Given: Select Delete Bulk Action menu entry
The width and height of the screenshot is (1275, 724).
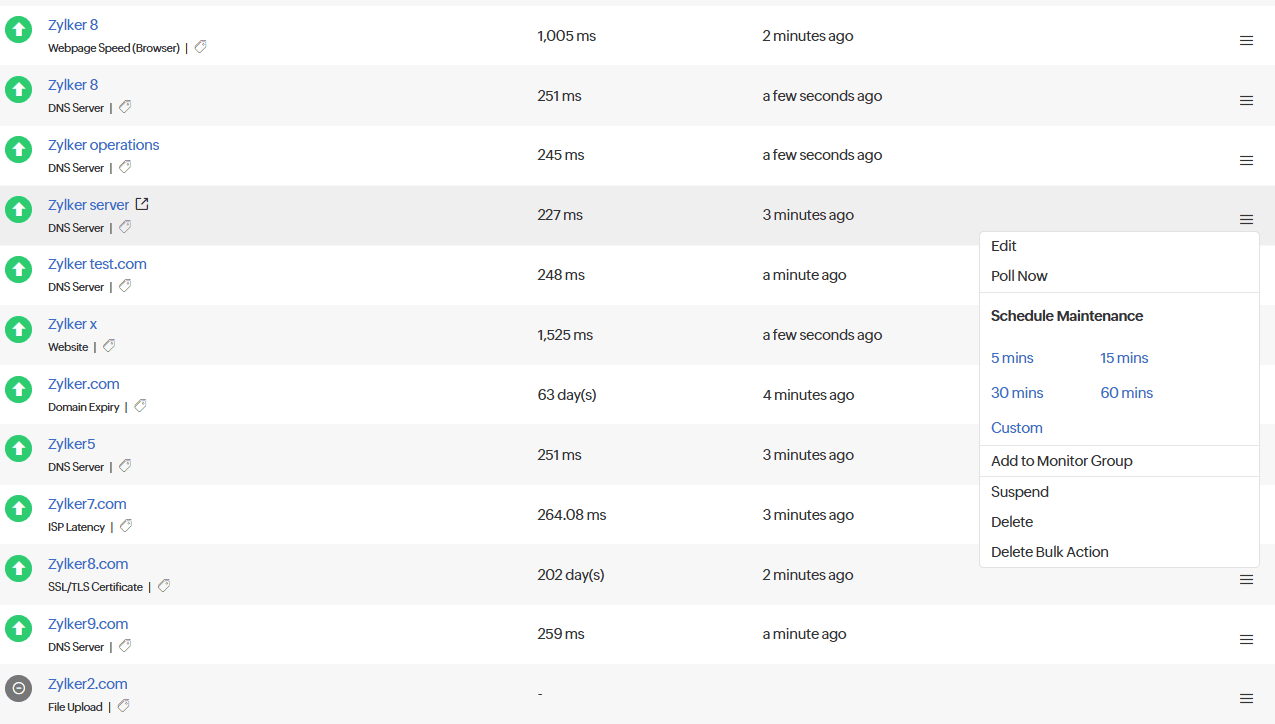Looking at the screenshot, I should point(1049,552).
